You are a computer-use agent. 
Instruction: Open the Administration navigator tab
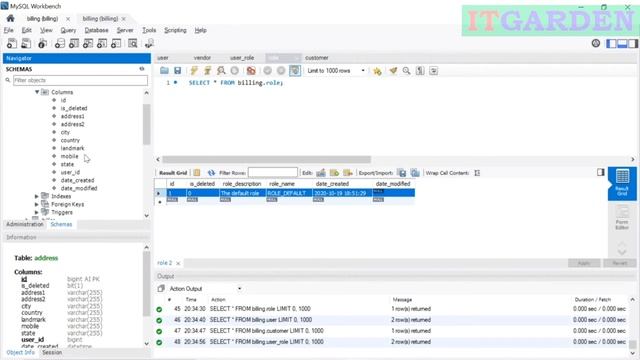coord(24,224)
